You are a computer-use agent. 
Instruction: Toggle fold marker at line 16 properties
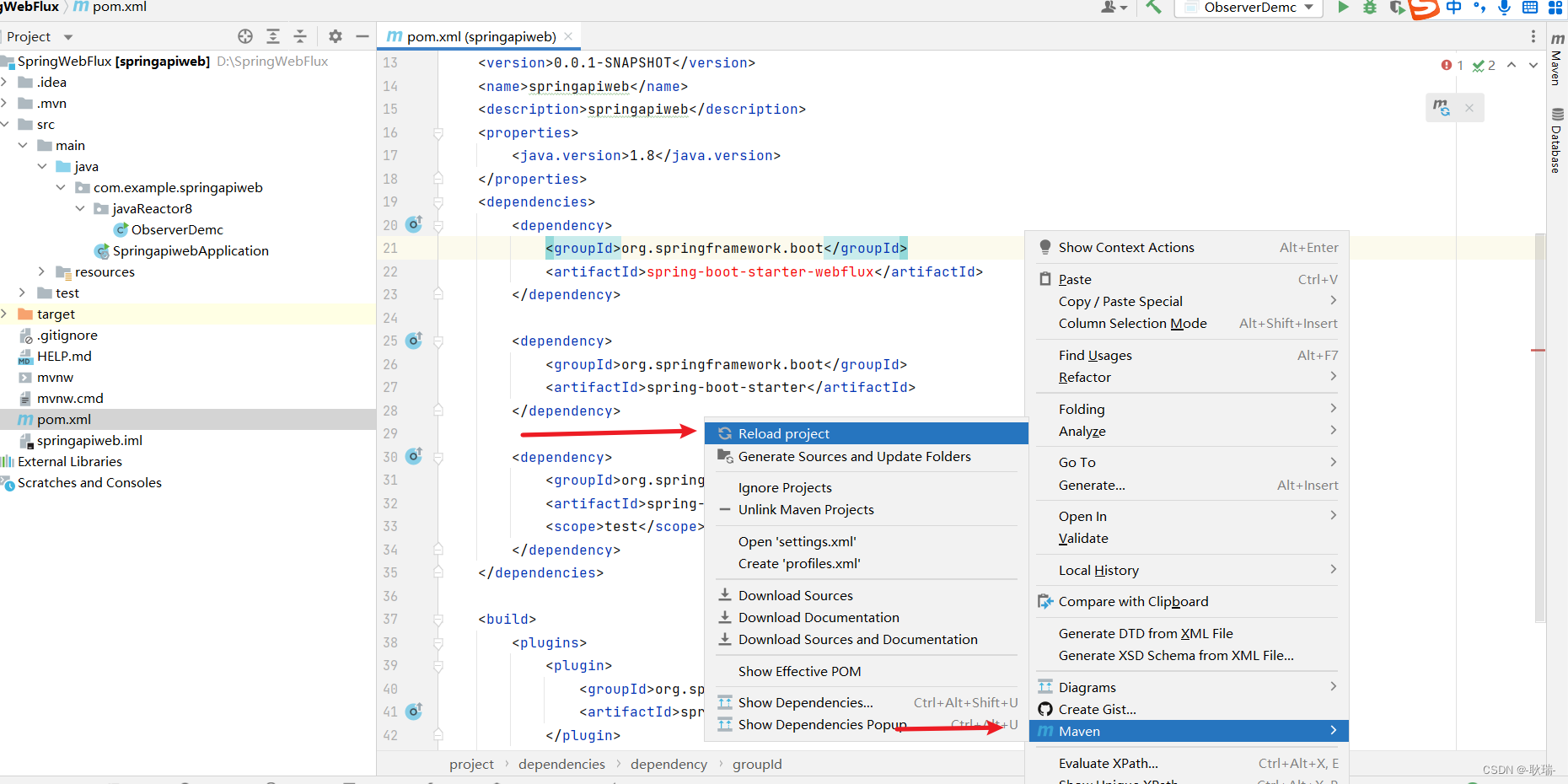pyautogui.click(x=438, y=133)
